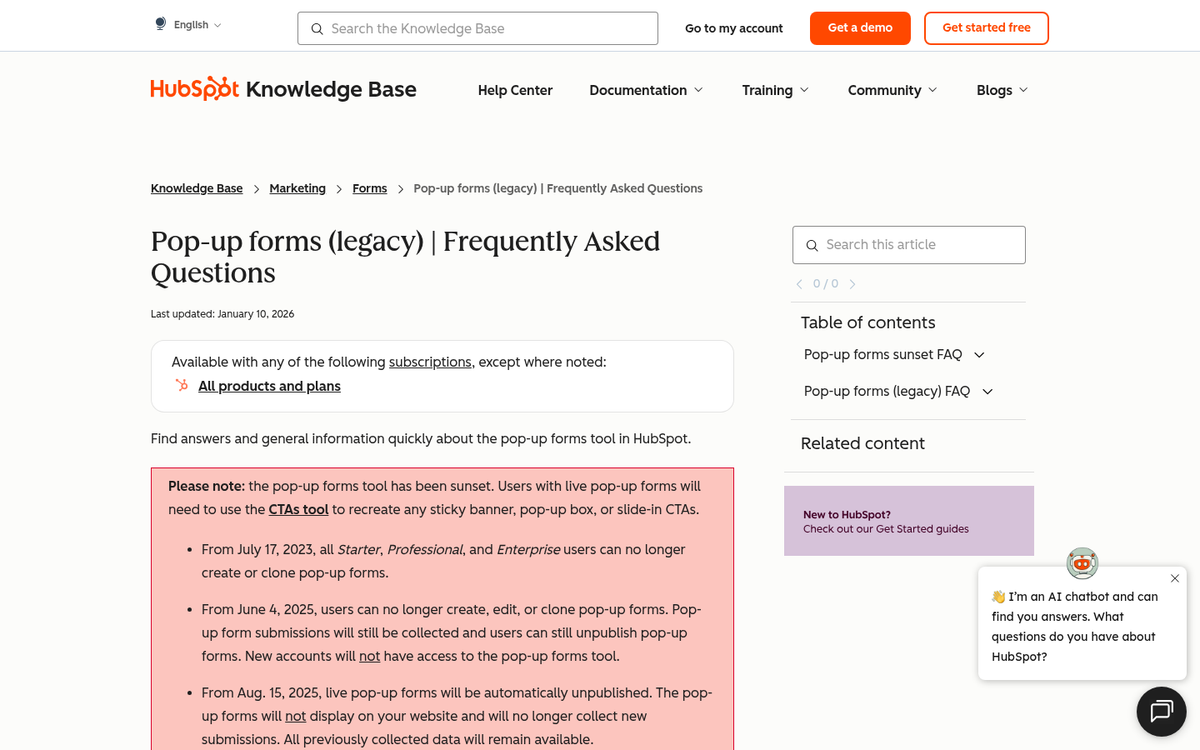Click the HubSpot chatbot mascot avatar
The image size is (1200, 750).
point(1082,563)
